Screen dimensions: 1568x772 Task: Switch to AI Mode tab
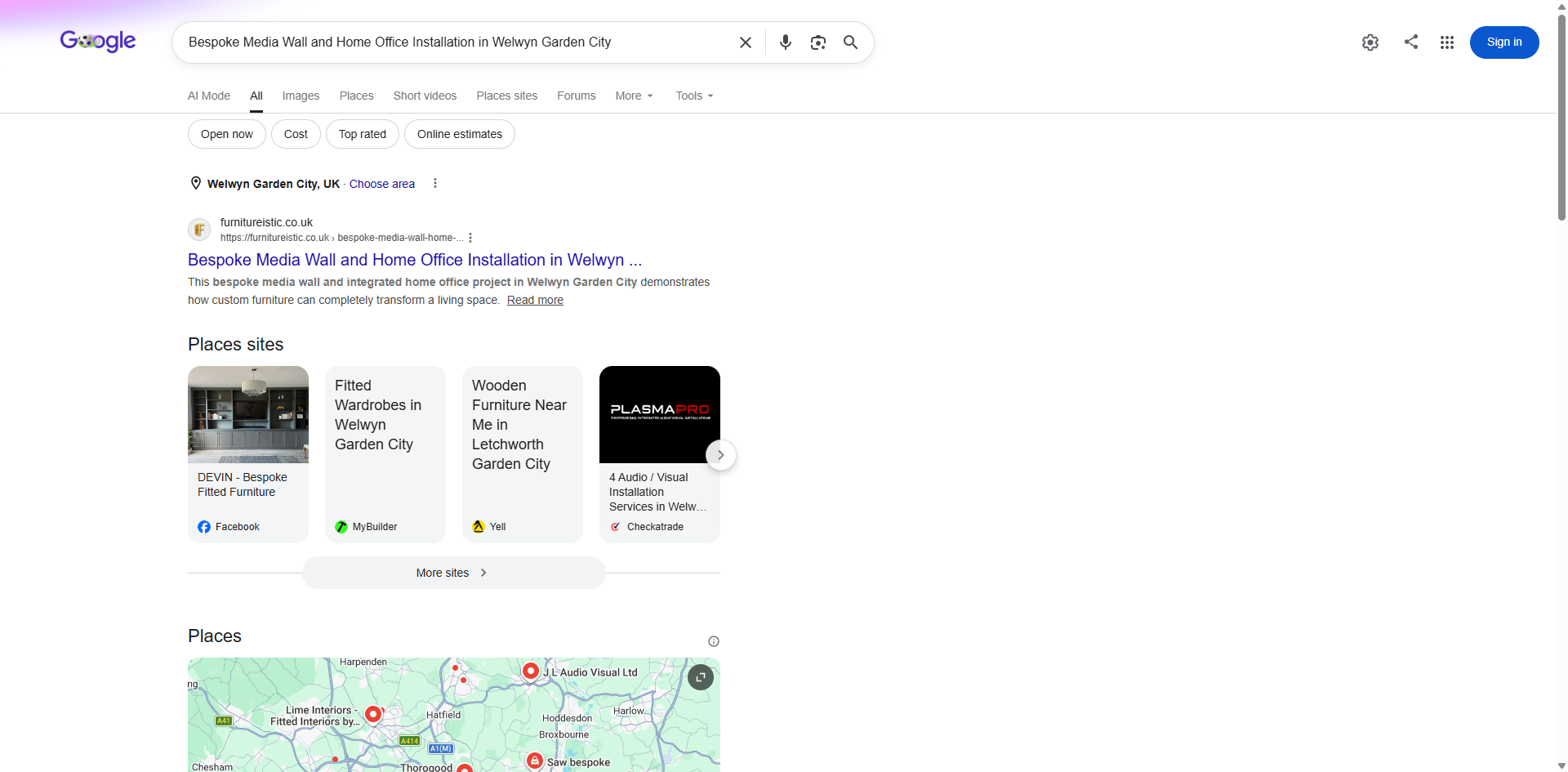(x=209, y=96)
